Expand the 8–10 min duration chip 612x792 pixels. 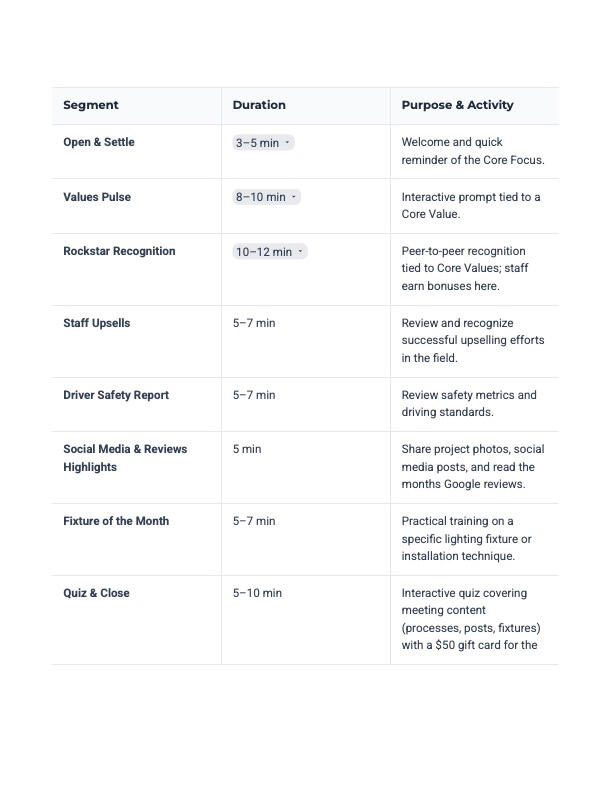pyautogui.click(x=267, y=197)
